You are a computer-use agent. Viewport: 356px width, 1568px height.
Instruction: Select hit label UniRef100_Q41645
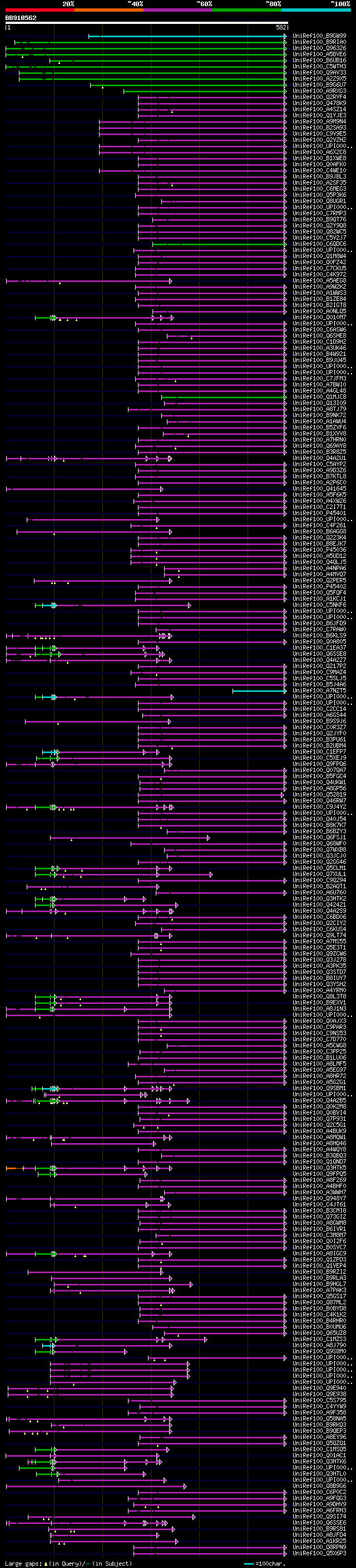pos(319,488)
